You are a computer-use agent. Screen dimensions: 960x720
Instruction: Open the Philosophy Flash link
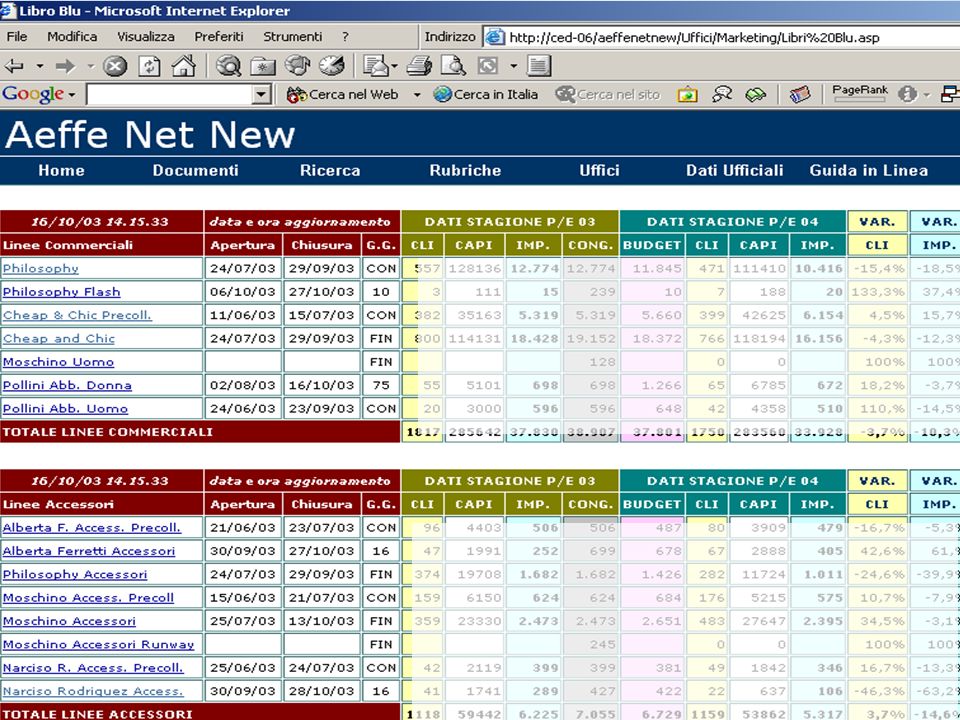coord(61,291)
